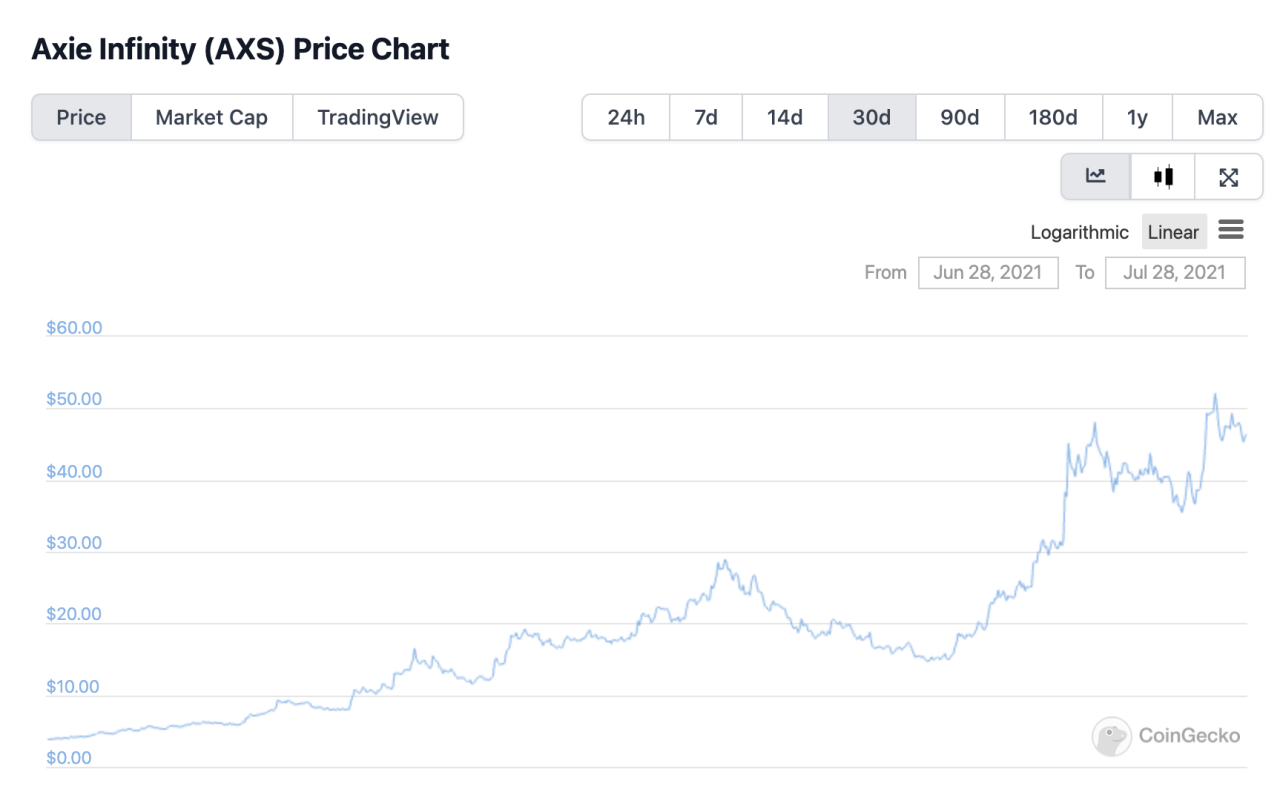This screenshot has width=1280, height=795.
Task: Click the 'From' label text
Action: (886, 272)
